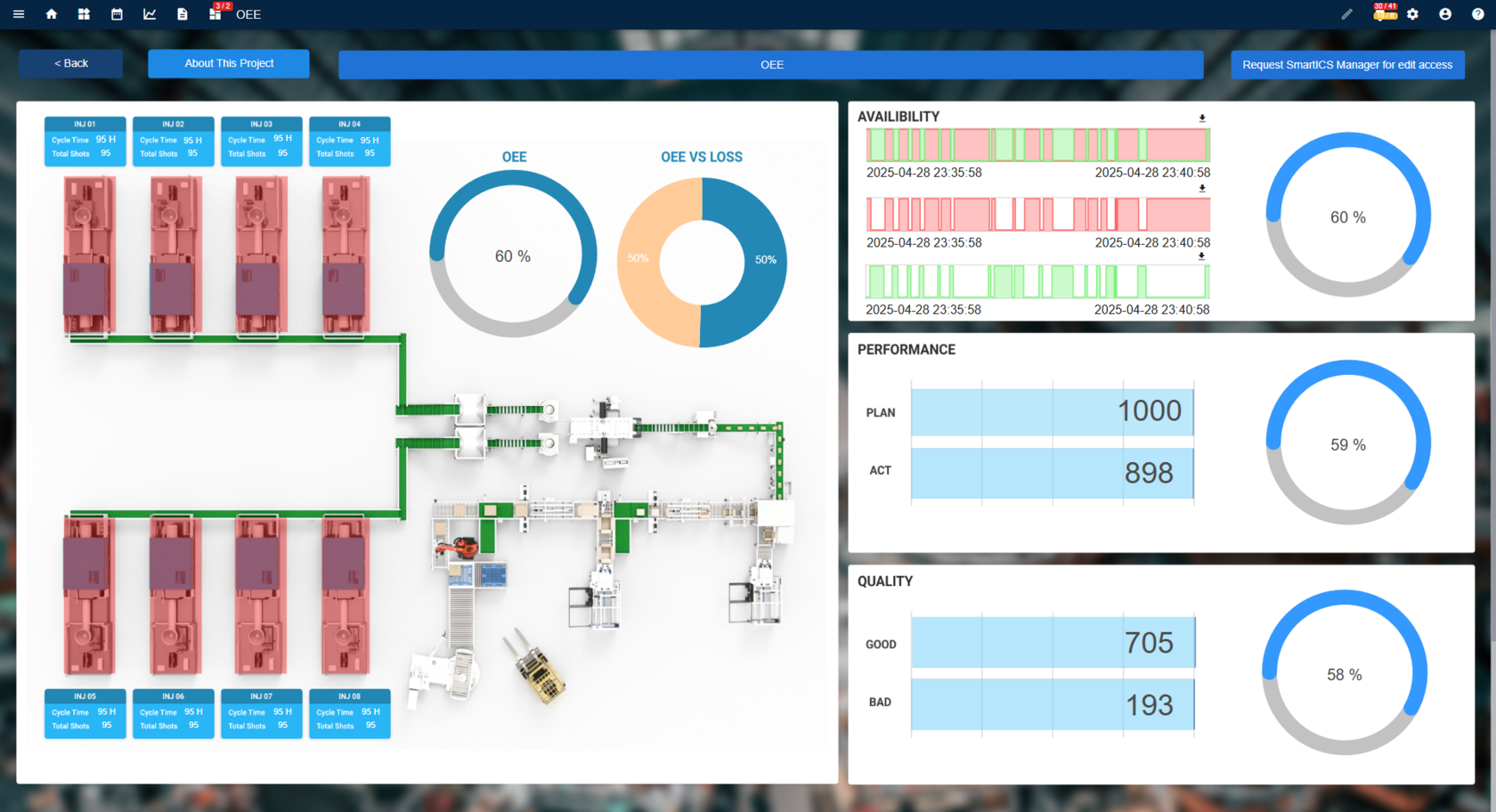The image size is (1496, 812).
Task: Open the document report icon
Action: tap(183, 14)
